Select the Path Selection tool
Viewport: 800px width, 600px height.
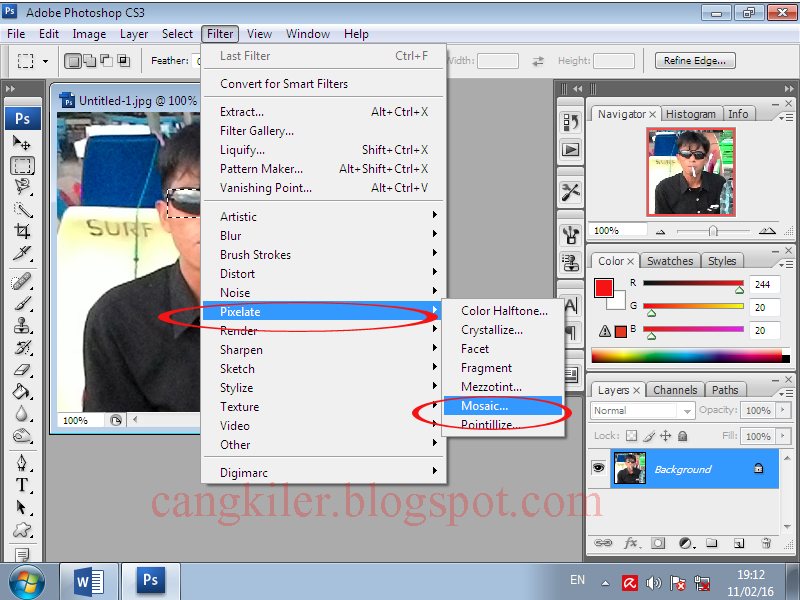tap(22, 507)
